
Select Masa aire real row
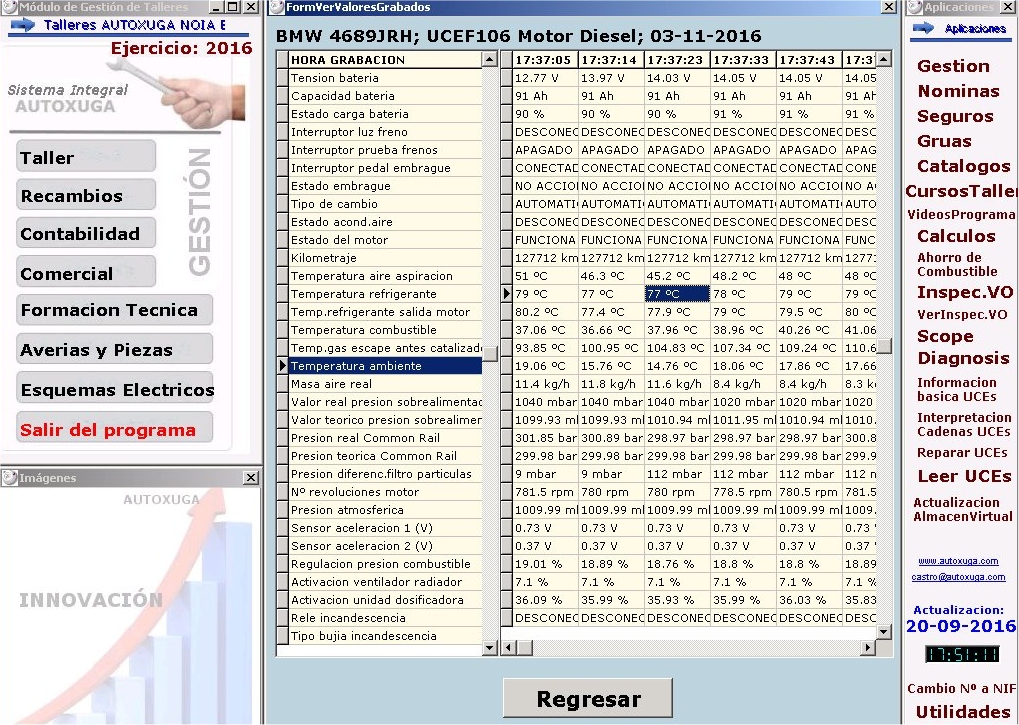[x=385, y=384]
